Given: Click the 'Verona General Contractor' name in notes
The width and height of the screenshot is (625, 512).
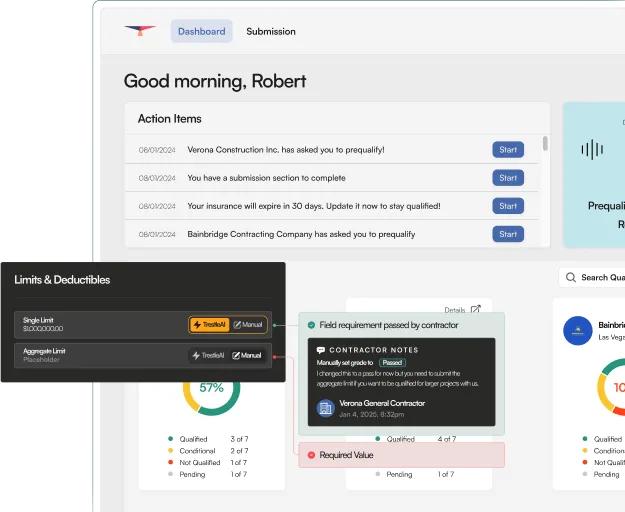Looking at the screenshot, I should coord(382,403).
